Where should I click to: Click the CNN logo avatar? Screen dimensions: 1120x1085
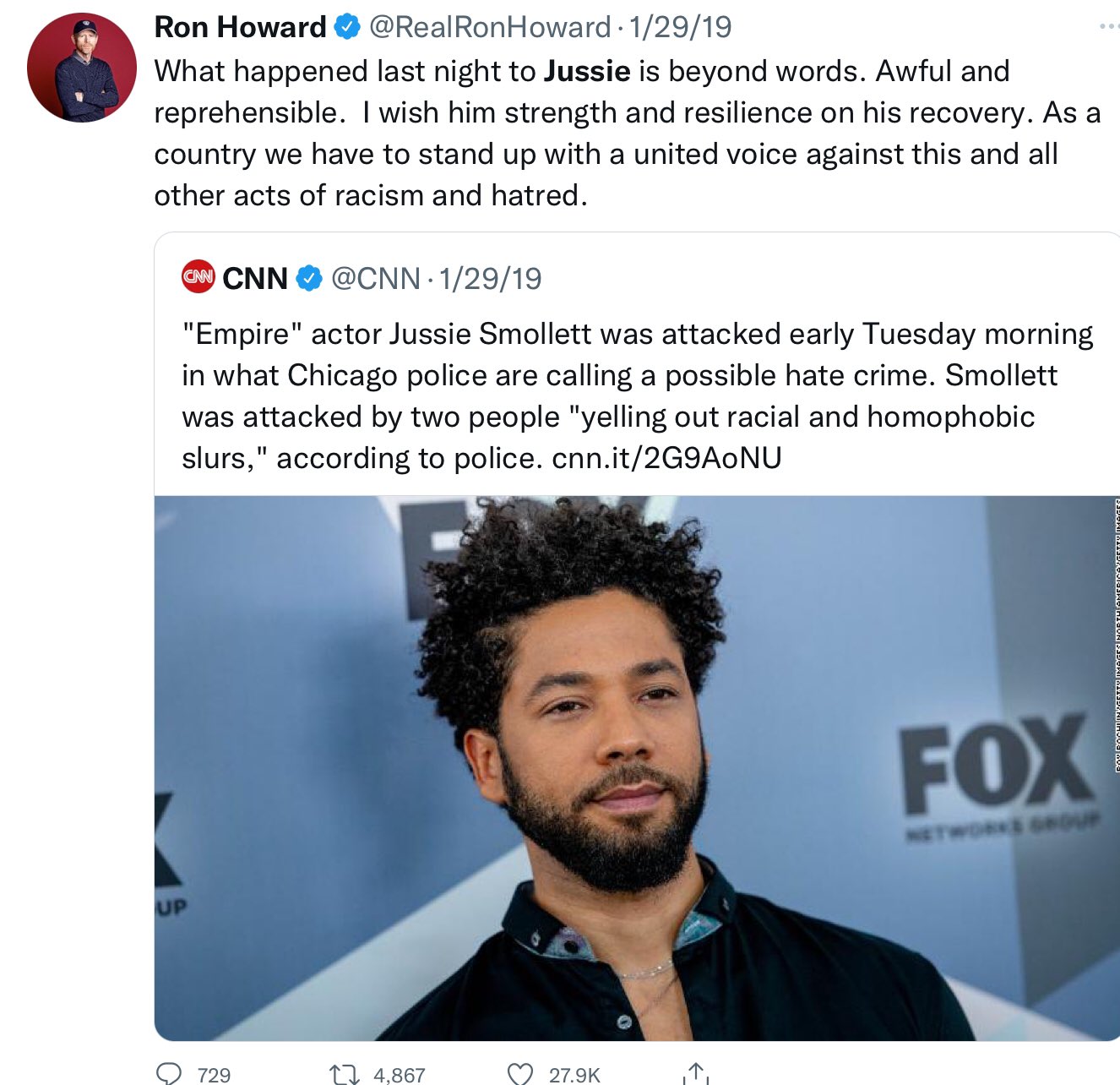point(198,277)
